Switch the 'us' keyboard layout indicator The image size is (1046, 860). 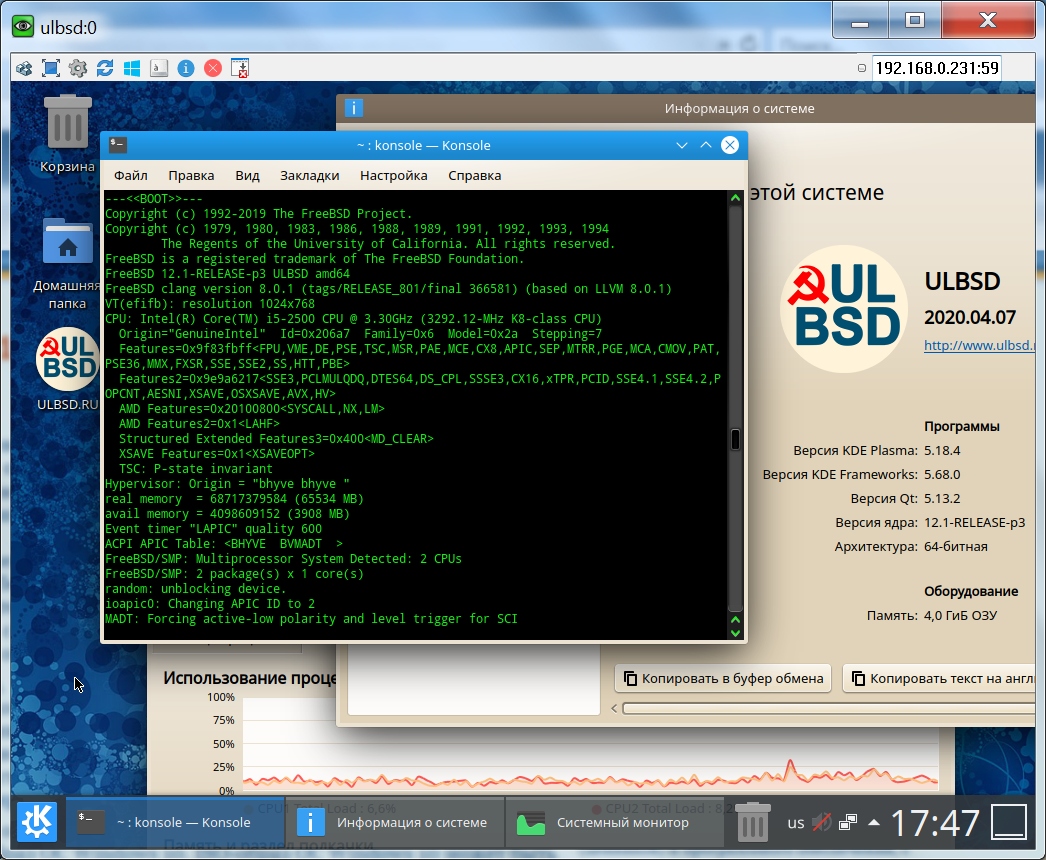point(796,823)
